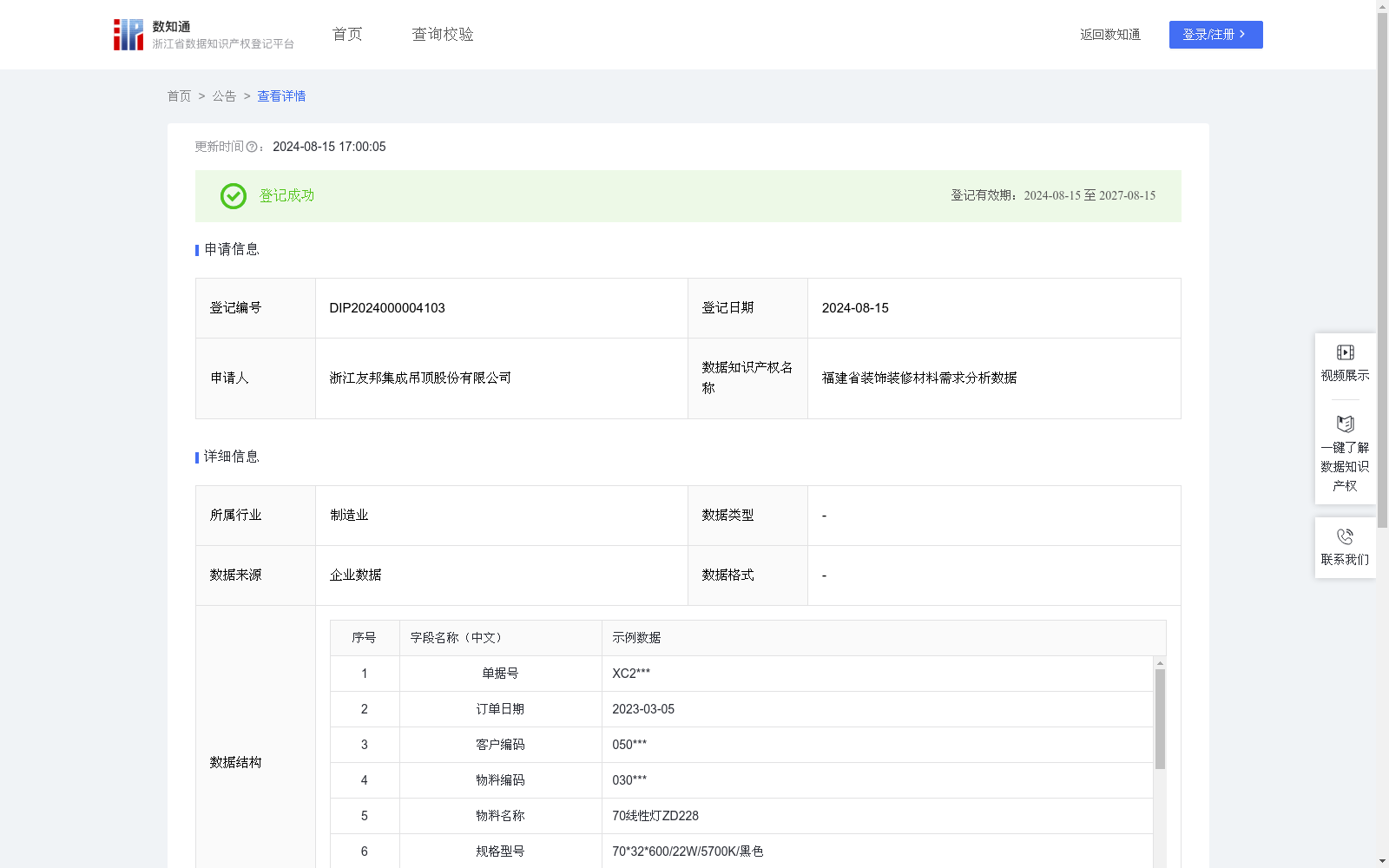
Task: Click the 登记日期 value 2024-08-15
Action: coord(855,308)
